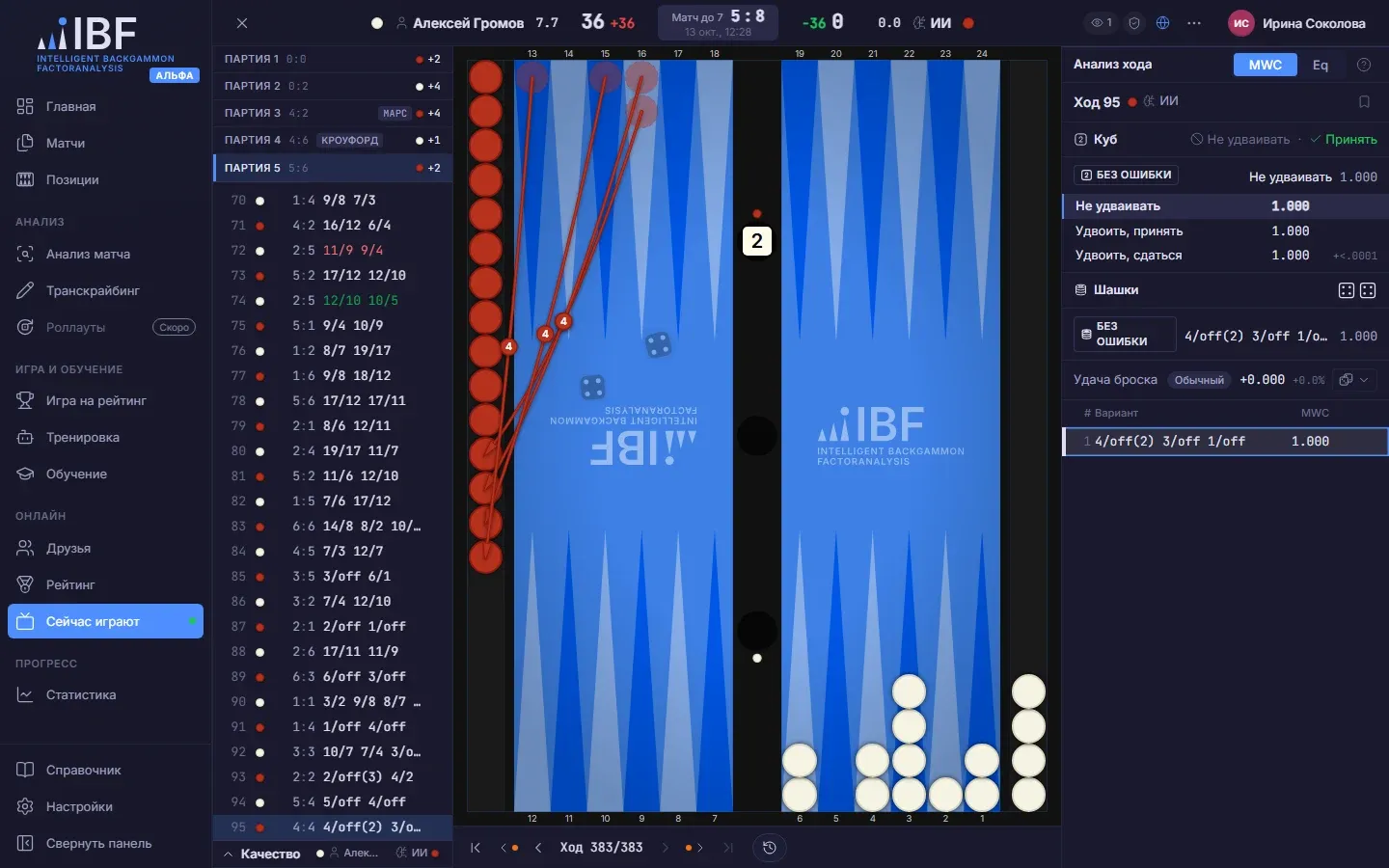Select move 93 with 2/off(3) 4/2
Screen dimensions: 1389x868
pos(332,776)
